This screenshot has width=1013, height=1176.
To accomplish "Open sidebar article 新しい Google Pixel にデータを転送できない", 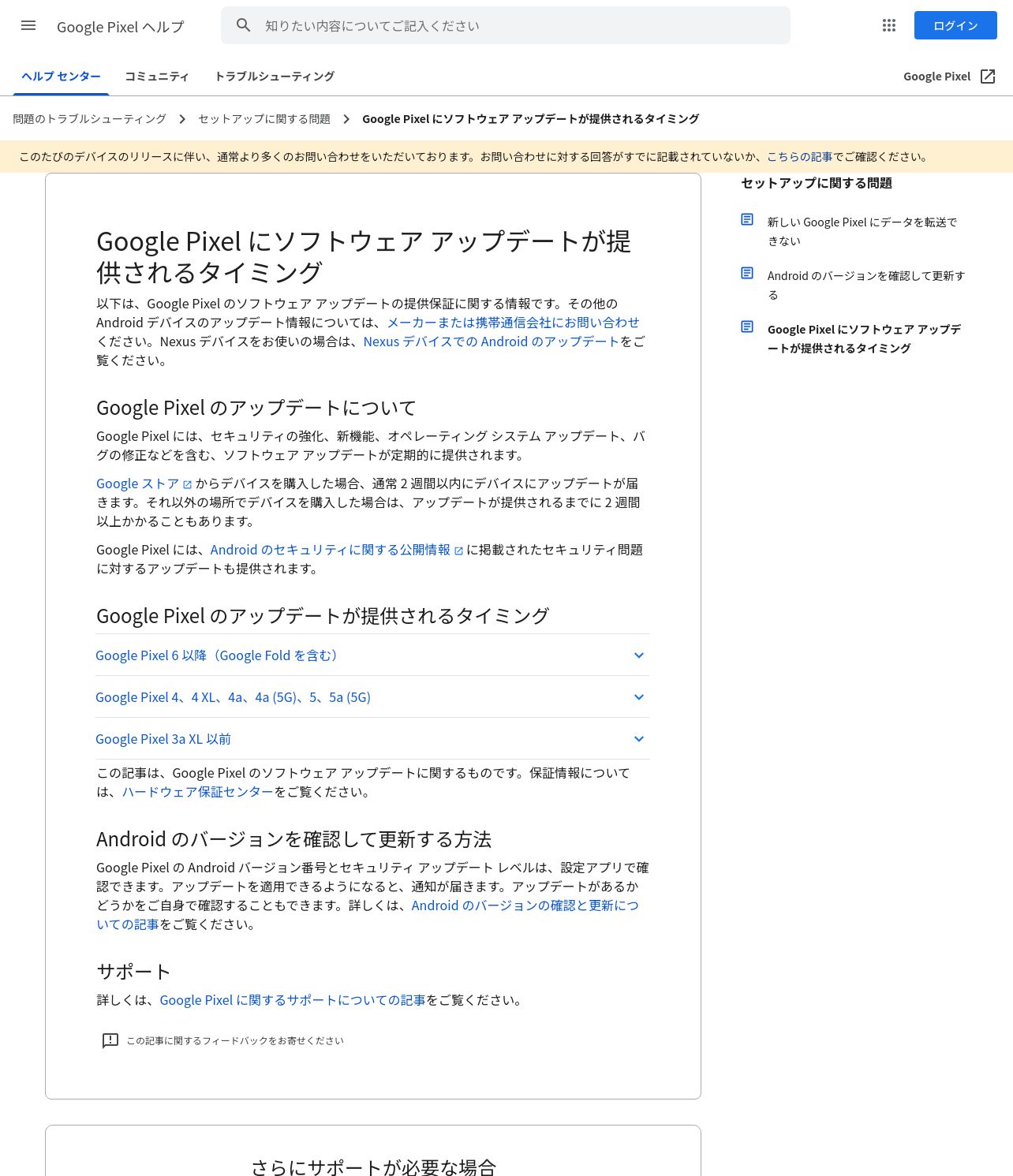I will point(862,232).
